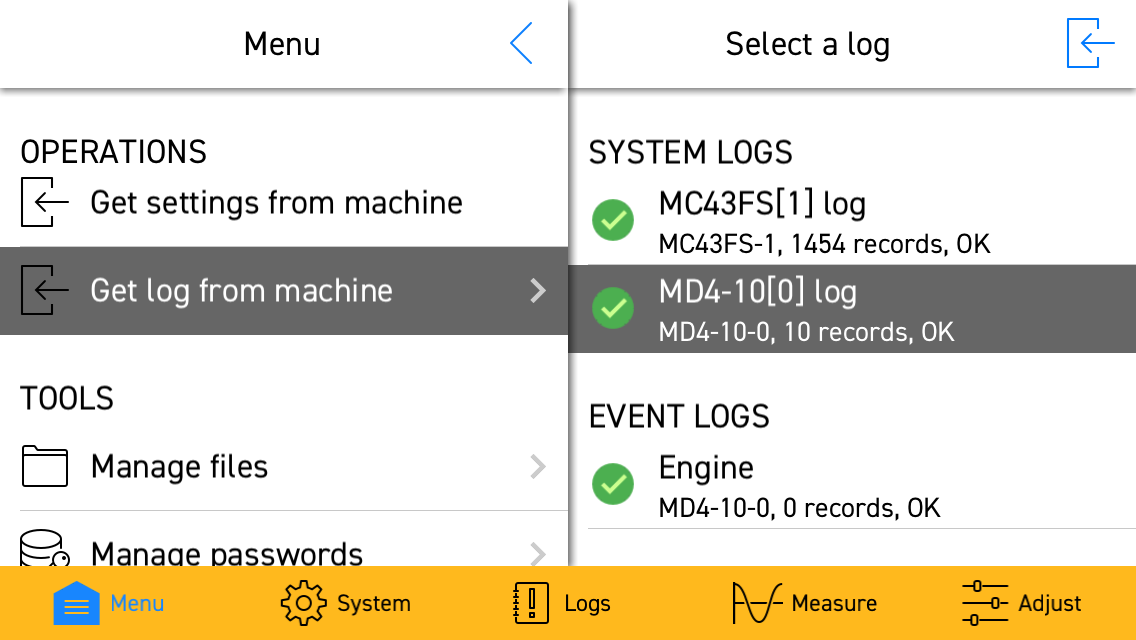Click the Logs notebook icon in bottom bar
This screenshot has height=640, width=1136.
[531, 603]
